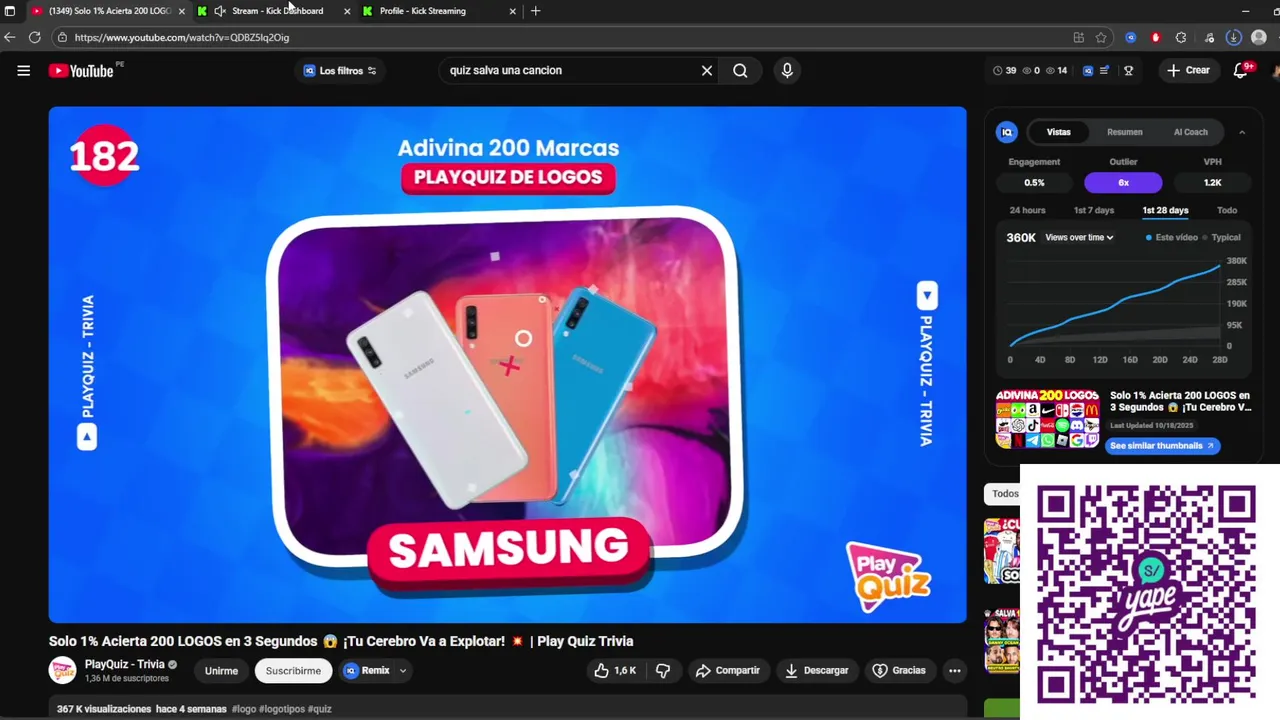Open the Views over time dropdown
Viewport: 1280px width, 720px height.
point(1079,238)
